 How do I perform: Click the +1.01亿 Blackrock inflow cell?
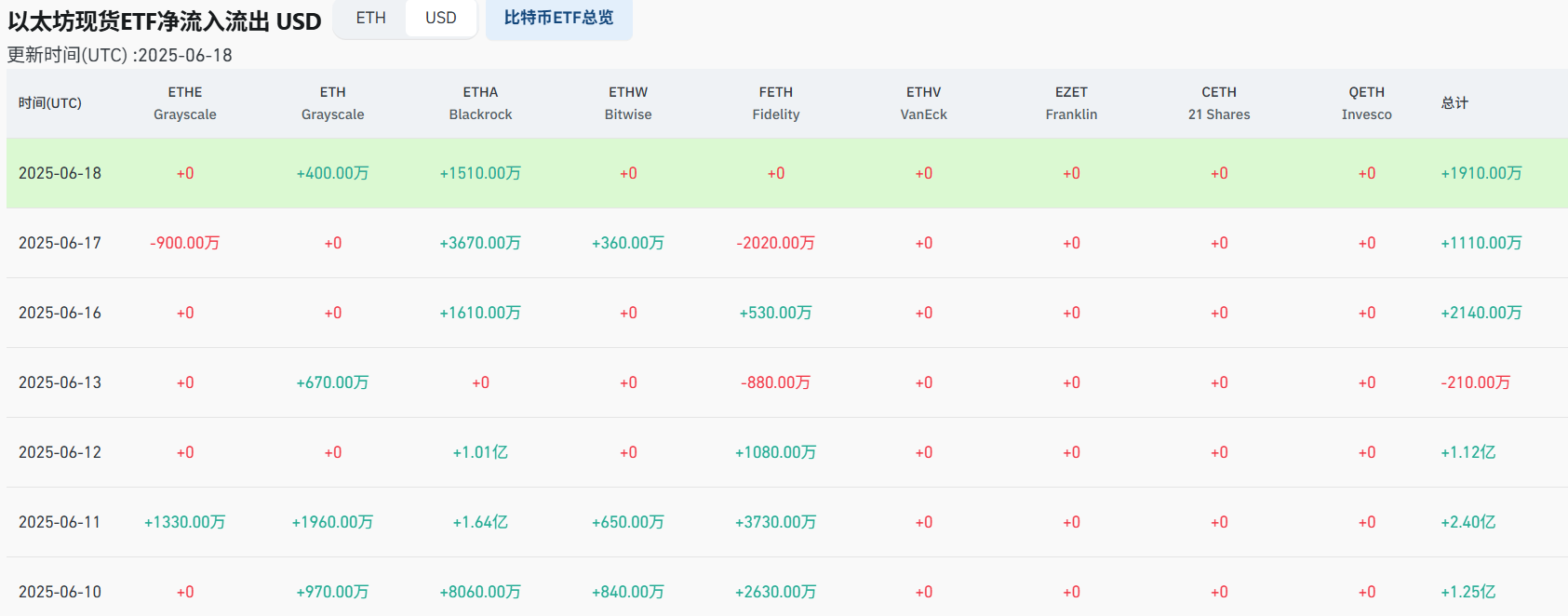(x=480, y=452)
